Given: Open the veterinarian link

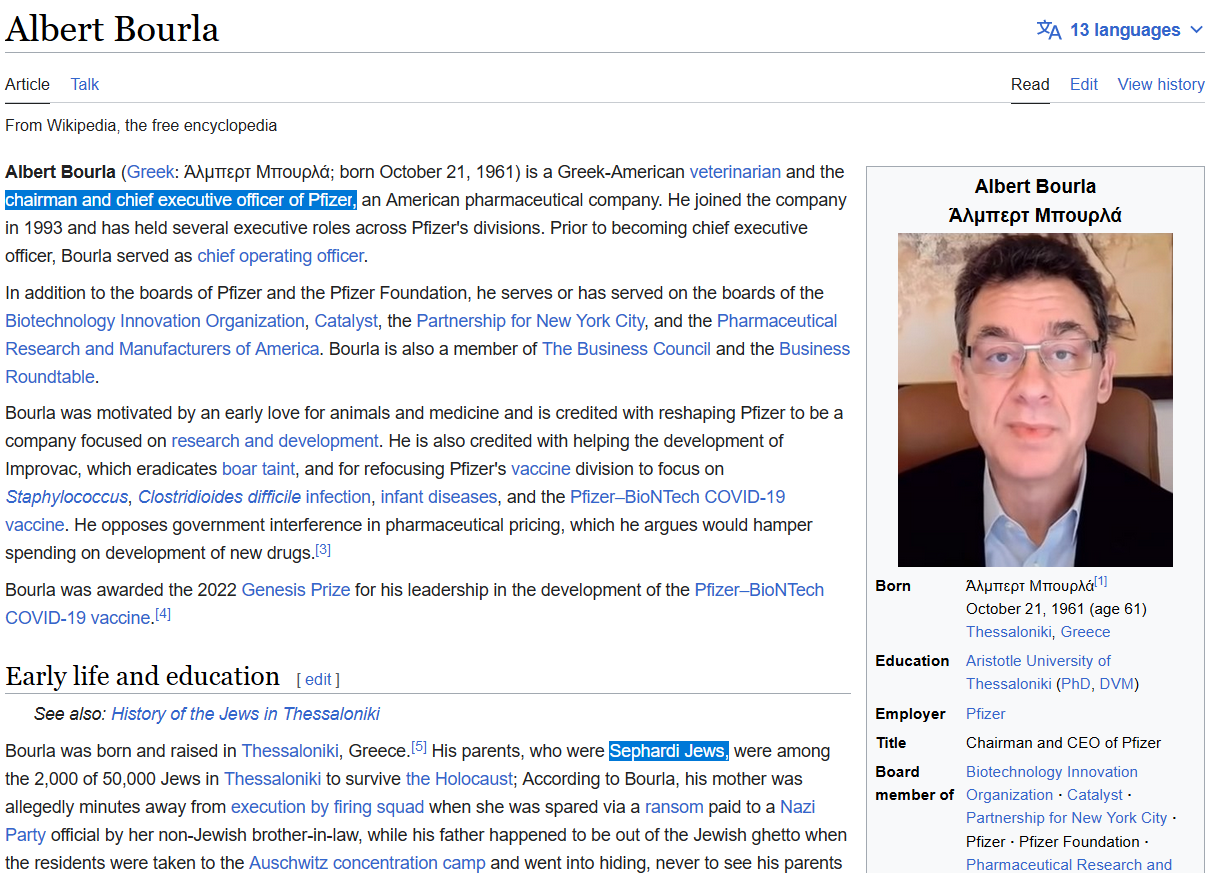Looking at the screenshot, I should (x=735, y=172).
